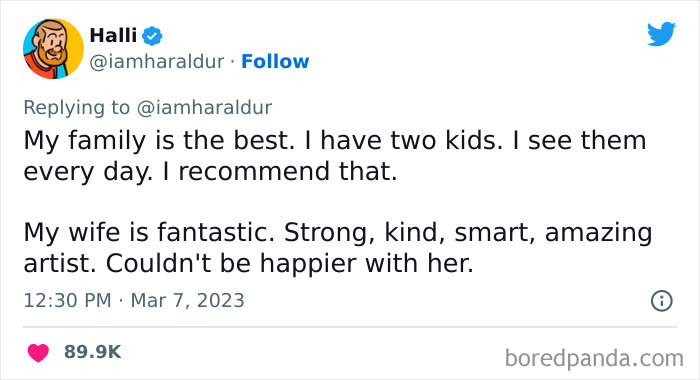Screen dimensions: 700x380
Task: Open the tweet info circle icon
Action: 662,301
